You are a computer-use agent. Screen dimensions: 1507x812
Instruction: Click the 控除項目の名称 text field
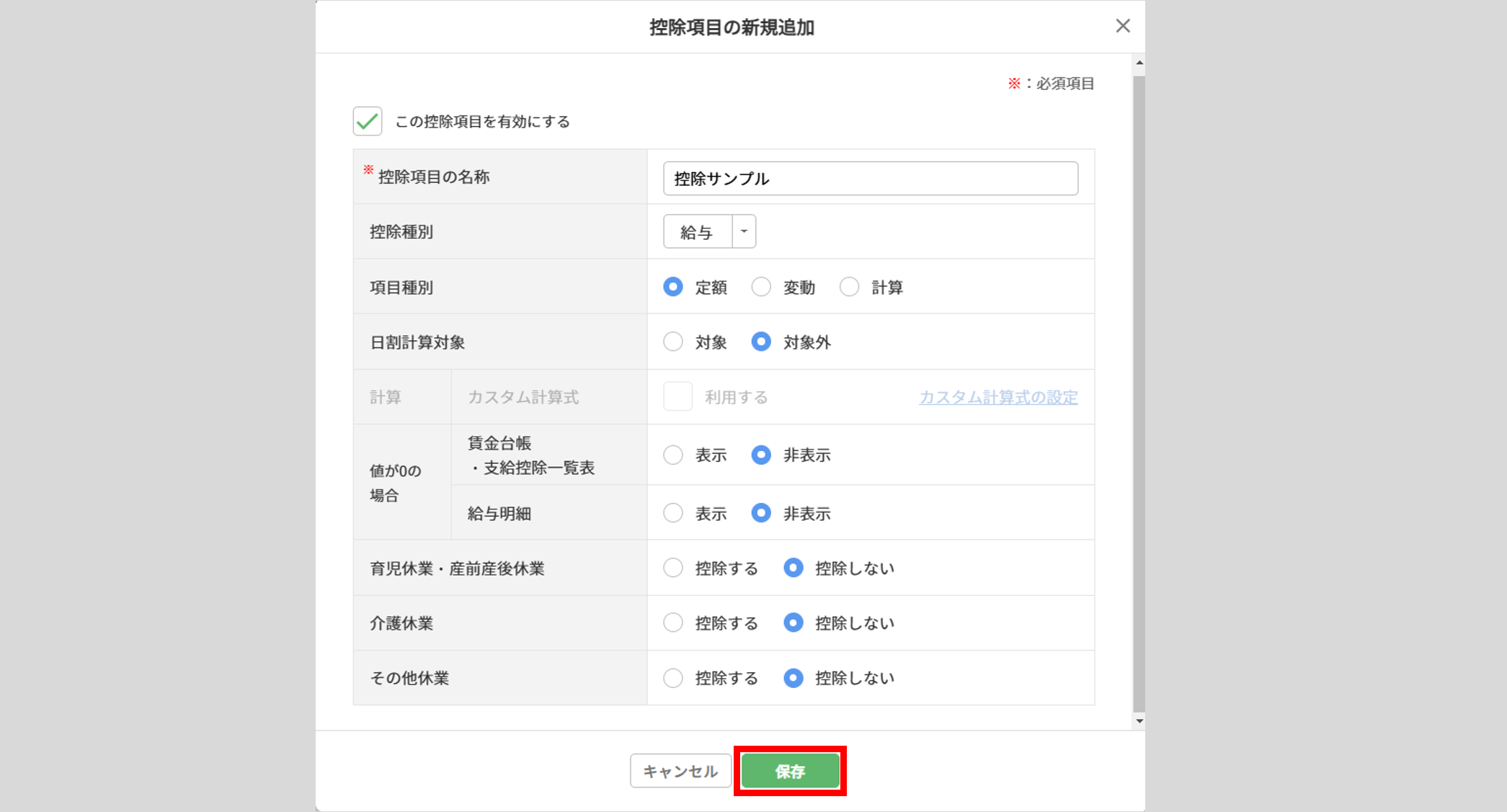[x=870, y=178]
